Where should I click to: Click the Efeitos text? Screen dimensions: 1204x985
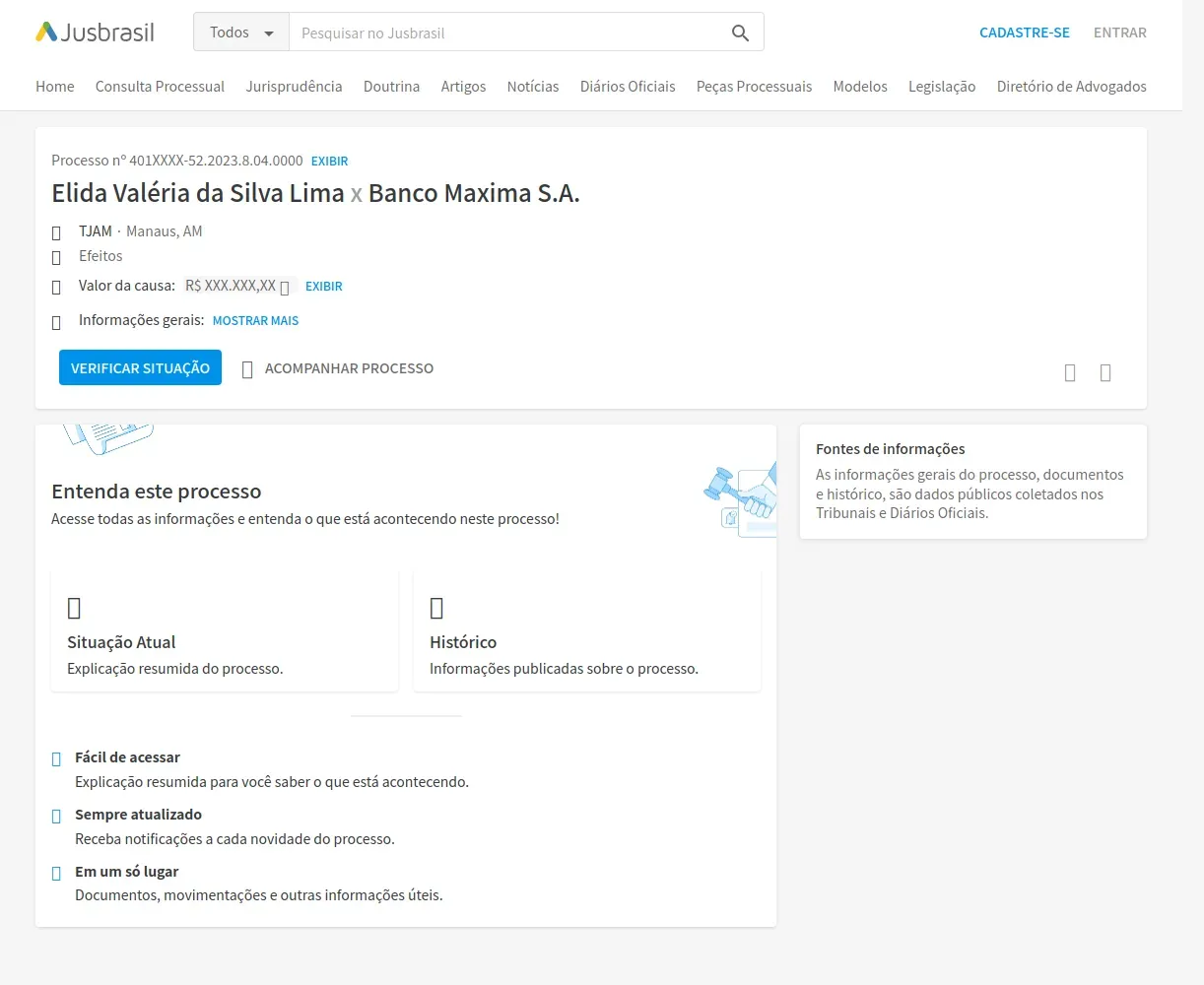pos(100,256)
